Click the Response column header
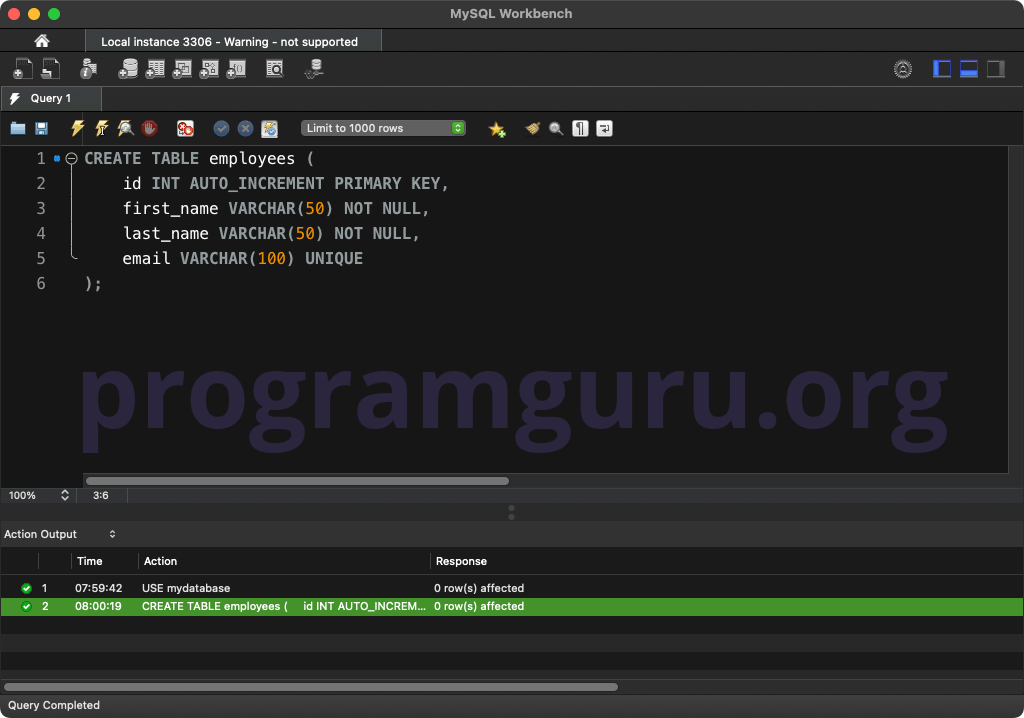 pos(461,561)
